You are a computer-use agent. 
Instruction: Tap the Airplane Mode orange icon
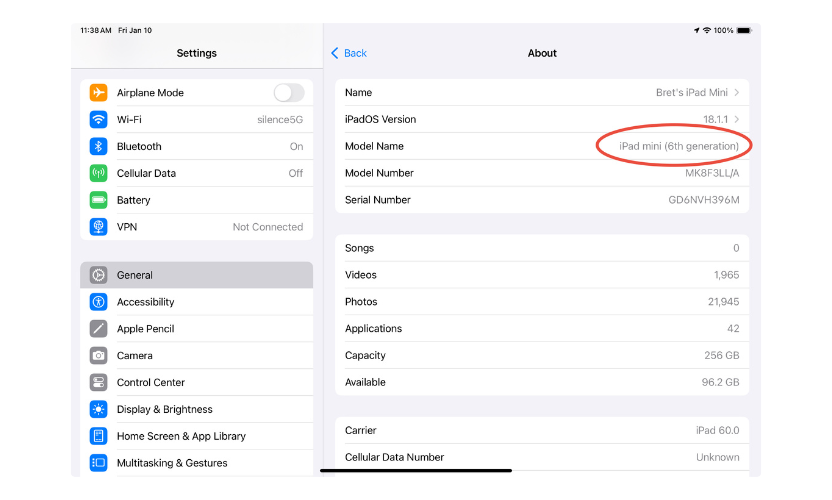[x=98, y=92]
